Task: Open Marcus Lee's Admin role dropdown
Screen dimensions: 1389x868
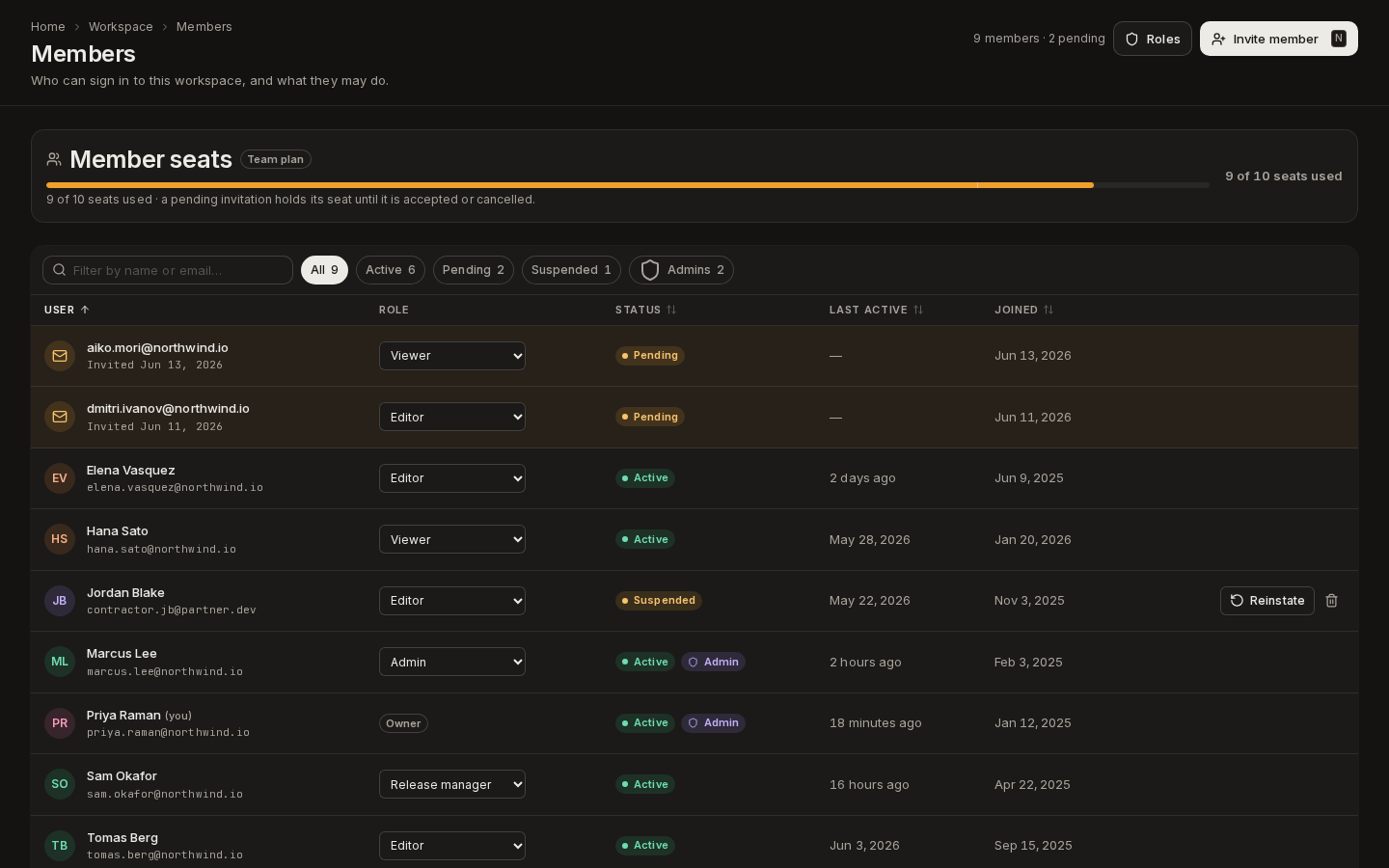Action: pos(452,662)
